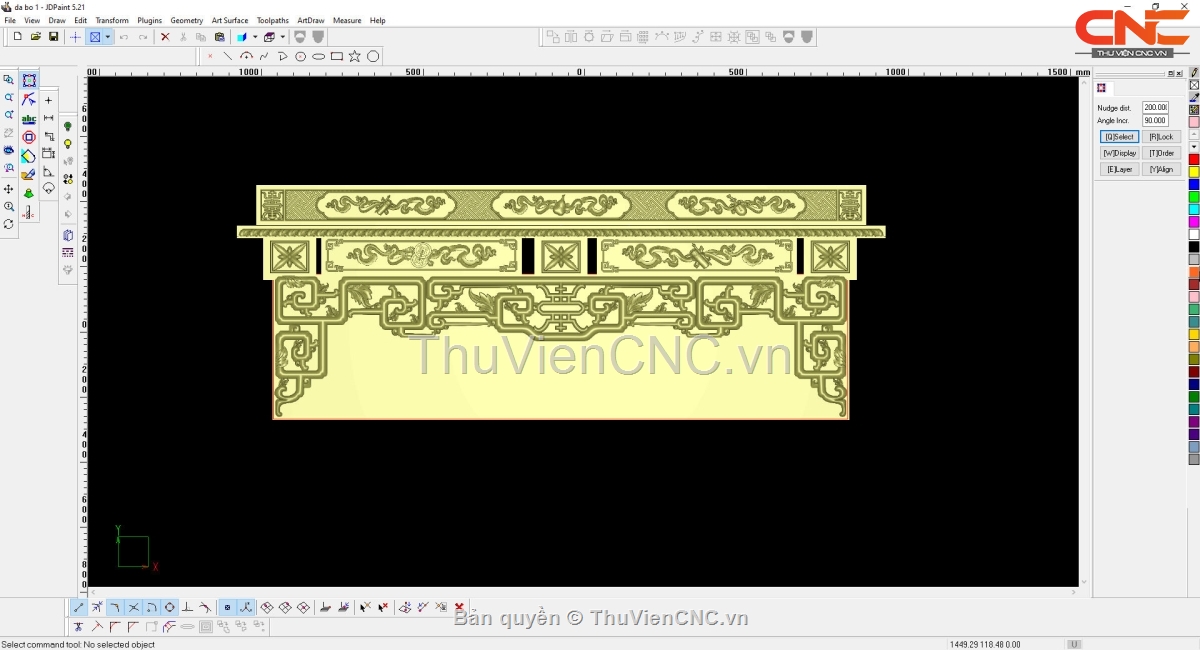Click the refresh redraw icon at left toolbar bottom
The width and height of the screenshot is (1200, 650).
pos(9,224)
